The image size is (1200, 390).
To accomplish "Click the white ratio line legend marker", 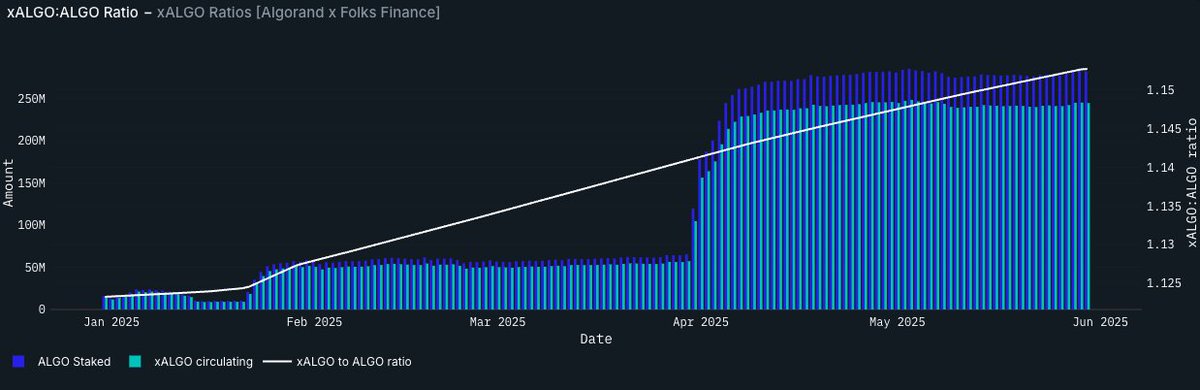I will 276,361.
